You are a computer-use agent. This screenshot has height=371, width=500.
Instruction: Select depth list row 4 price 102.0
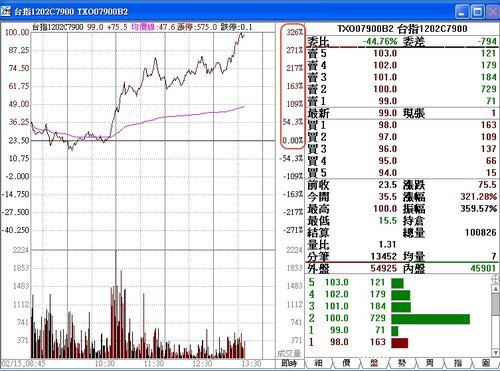[x=337, y=294]
